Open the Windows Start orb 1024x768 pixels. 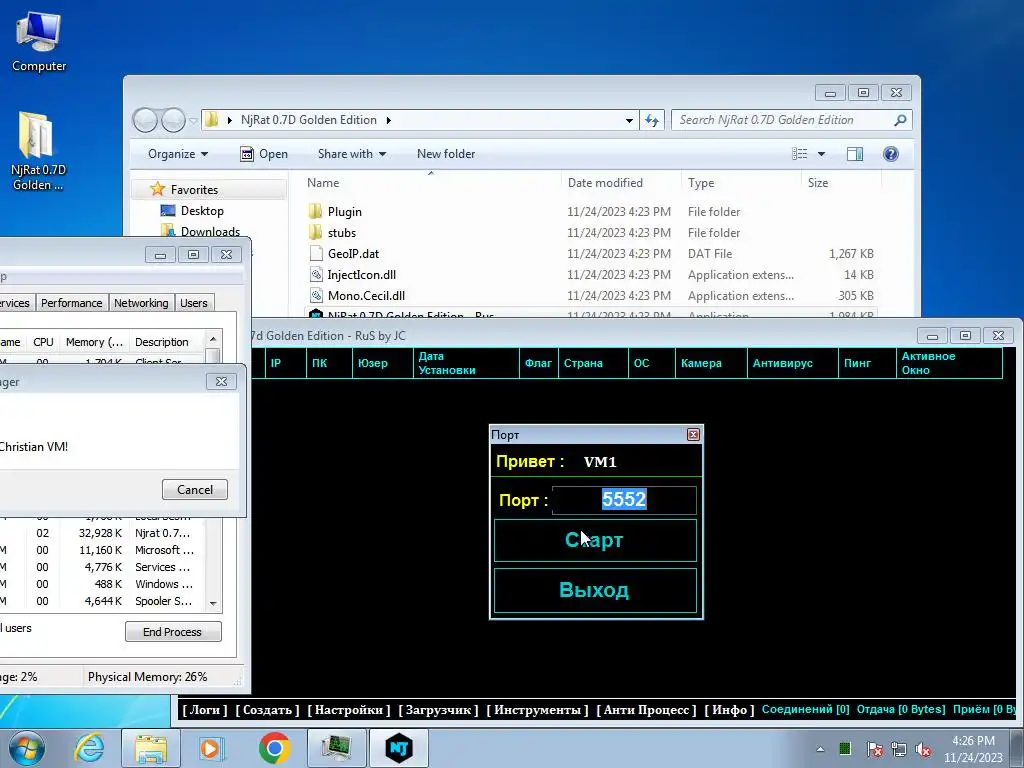point(27,748)
